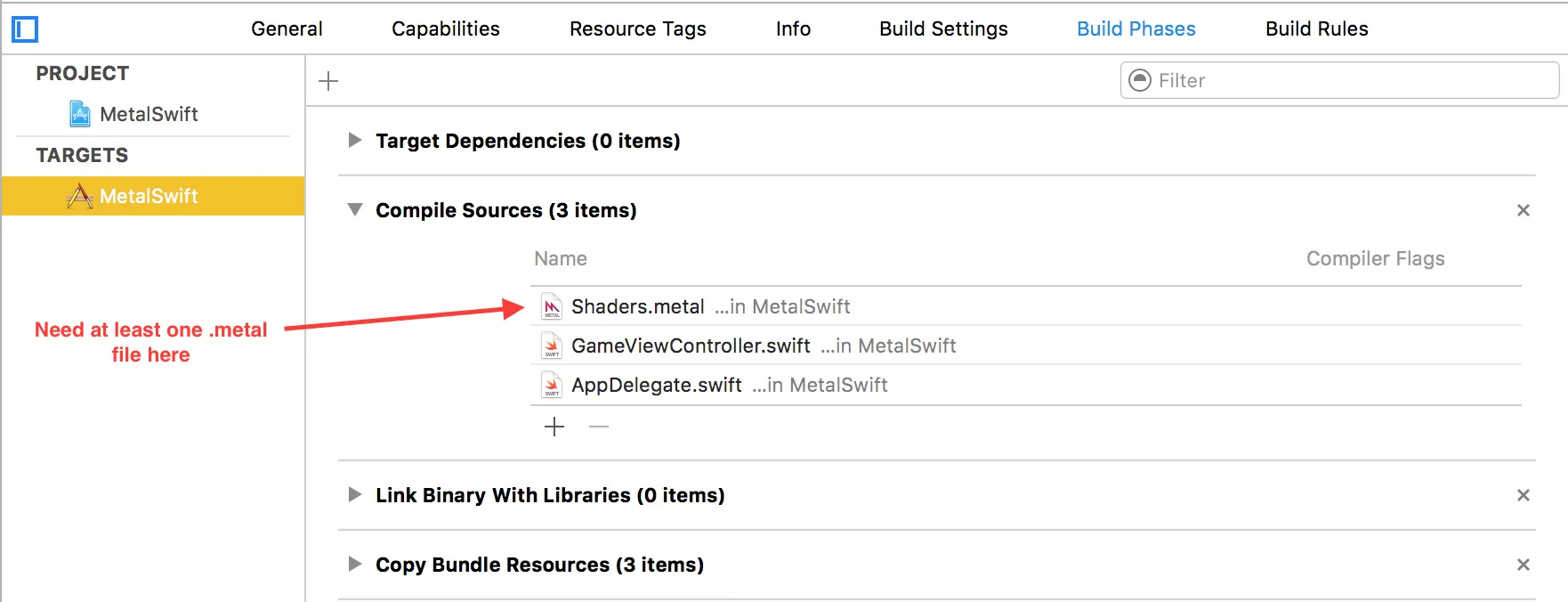Open the Capabilities tab

tap(445, 28)
